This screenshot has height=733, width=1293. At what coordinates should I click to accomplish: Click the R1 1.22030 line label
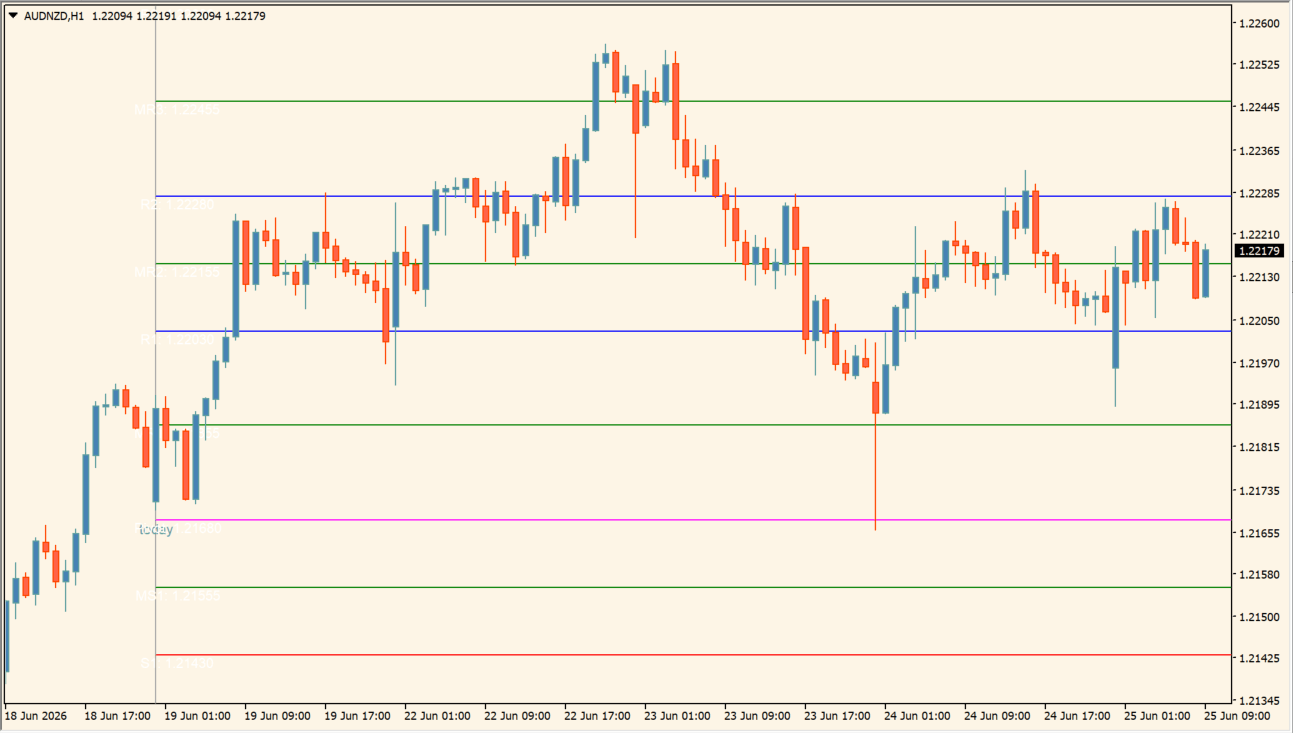coord(176,340)
